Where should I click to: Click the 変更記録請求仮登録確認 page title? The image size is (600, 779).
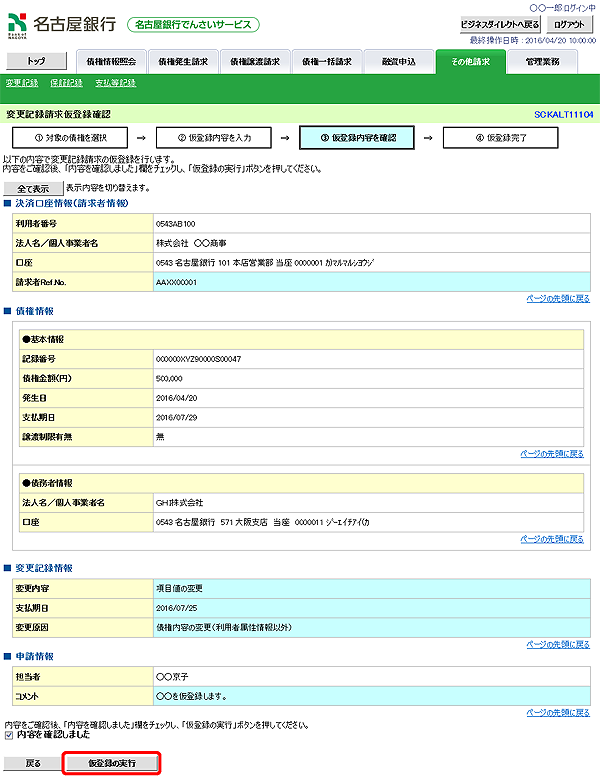pos(58,115)
